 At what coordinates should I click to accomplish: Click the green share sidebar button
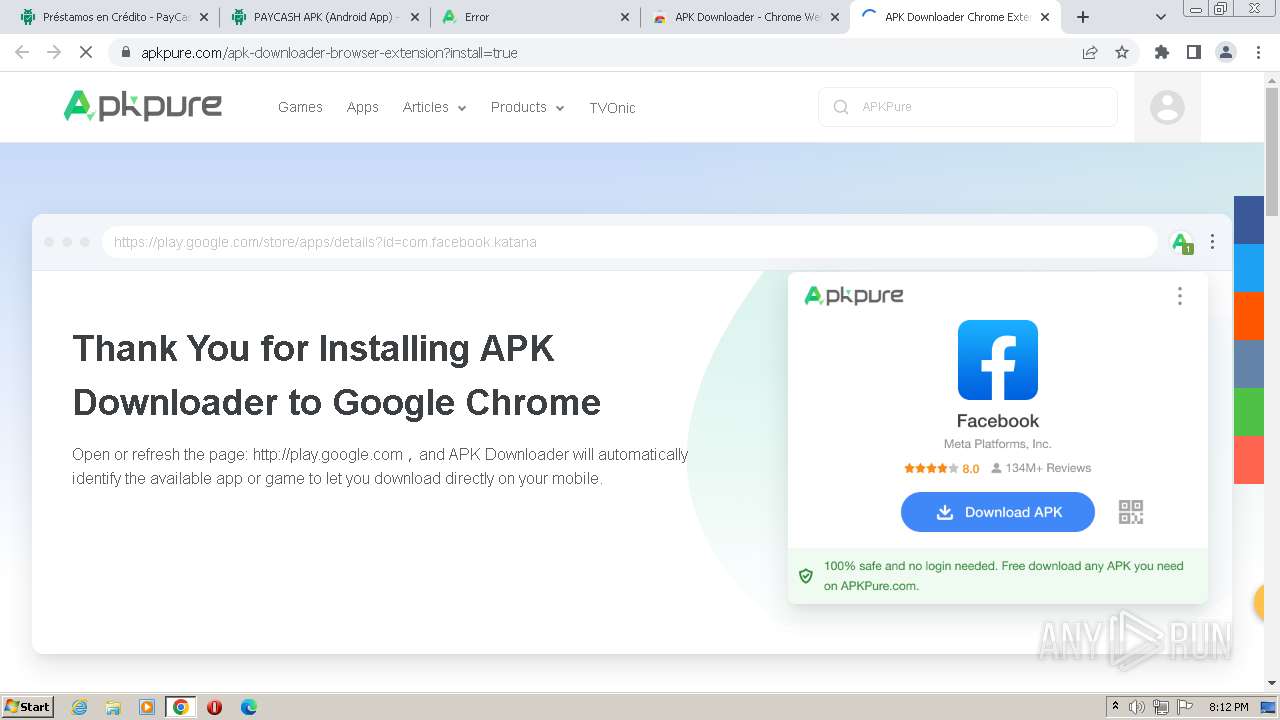(1249, 412)
